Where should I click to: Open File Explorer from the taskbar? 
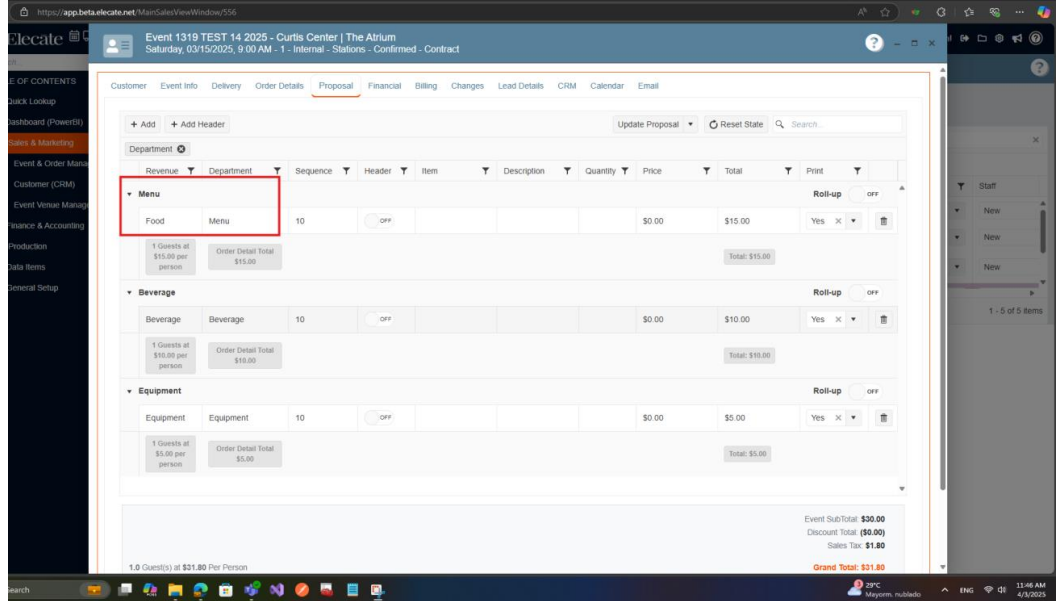click(175, 590)
